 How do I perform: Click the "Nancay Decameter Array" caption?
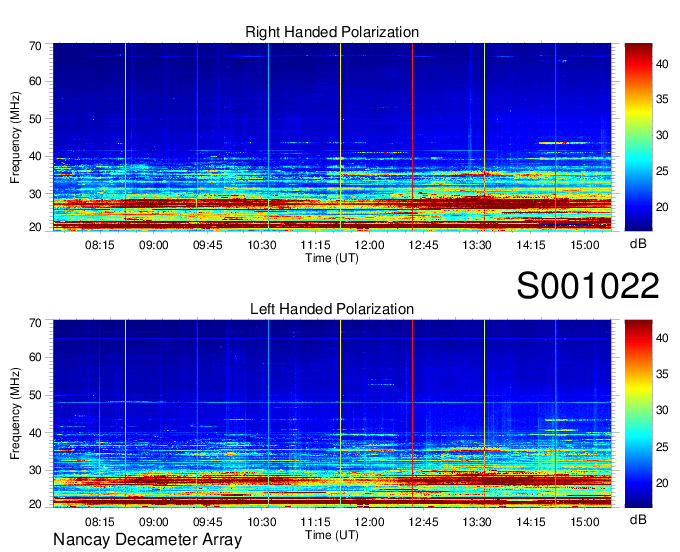pyautogui.click(x=147, y=540)
